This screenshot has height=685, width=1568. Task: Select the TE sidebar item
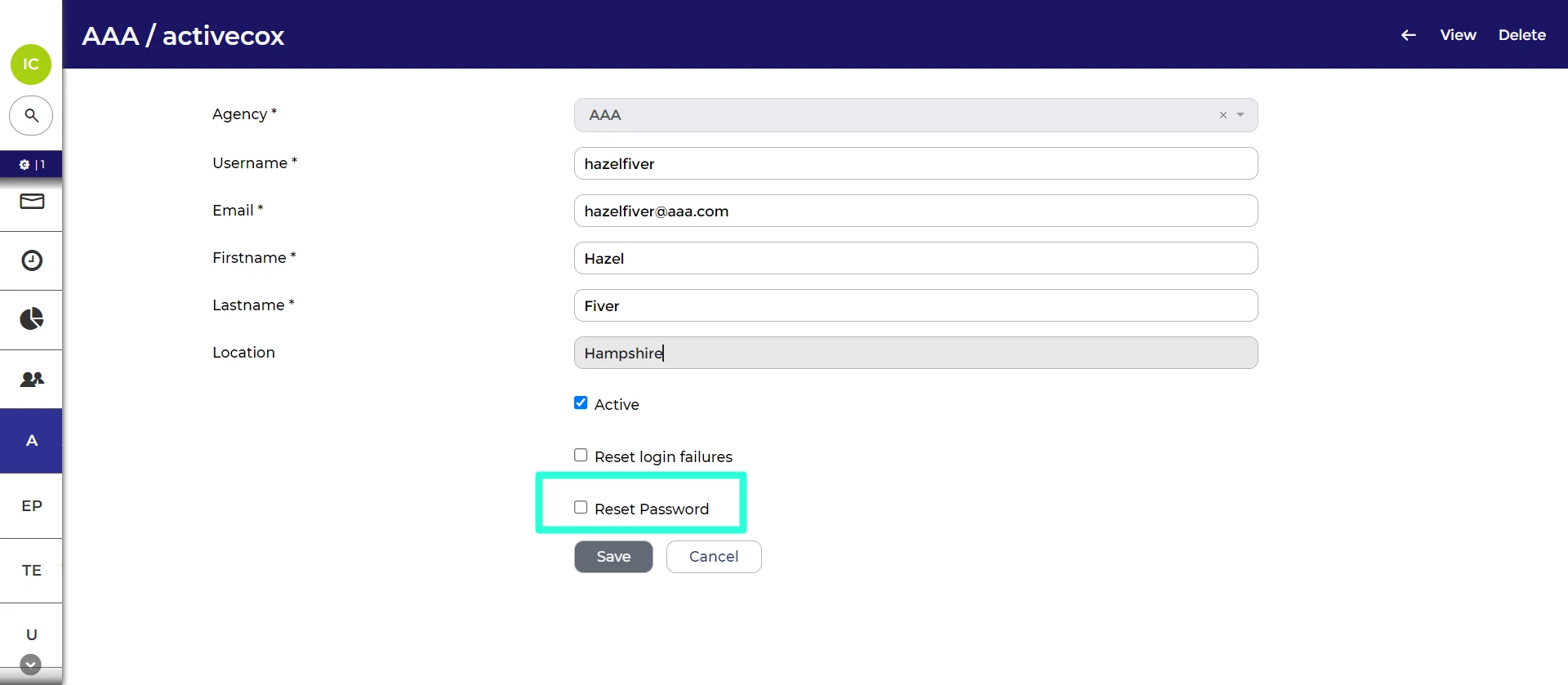click(x=32, y=571)
